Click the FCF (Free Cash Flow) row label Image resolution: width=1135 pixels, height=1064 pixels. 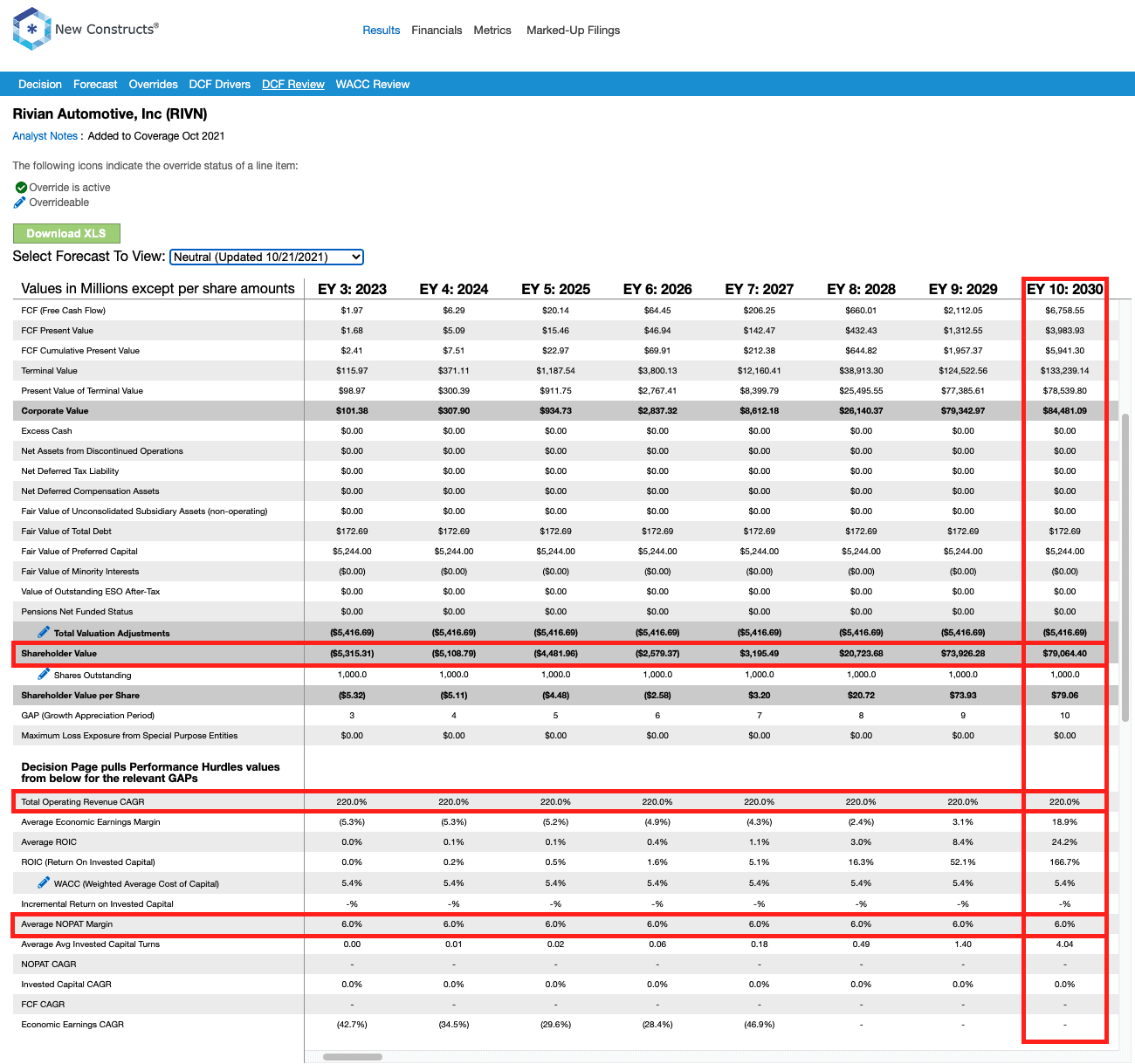click(x=64, y=311)
